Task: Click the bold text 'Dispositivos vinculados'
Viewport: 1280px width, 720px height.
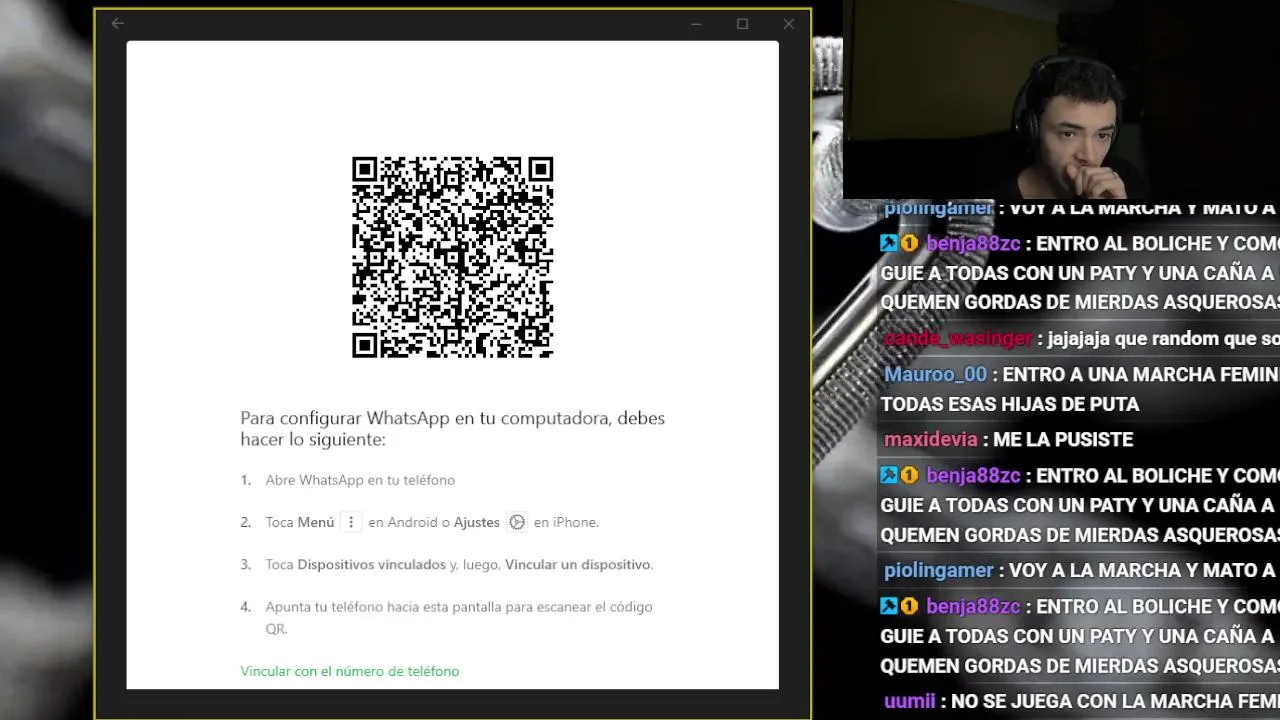Action: (371, 564)
